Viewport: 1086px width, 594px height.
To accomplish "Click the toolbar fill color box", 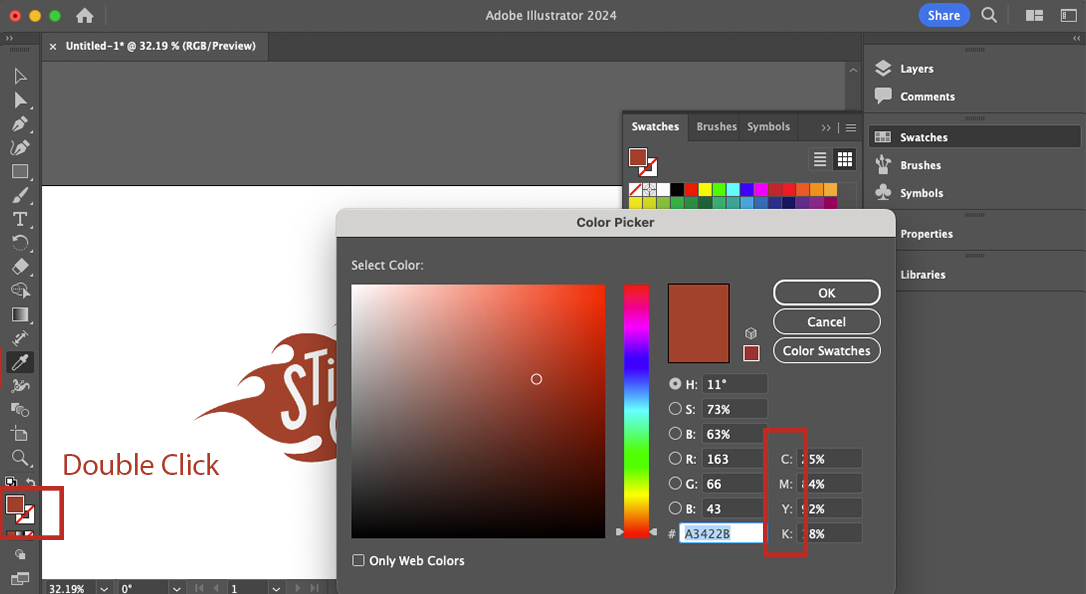I will click(x=15, y=504).
